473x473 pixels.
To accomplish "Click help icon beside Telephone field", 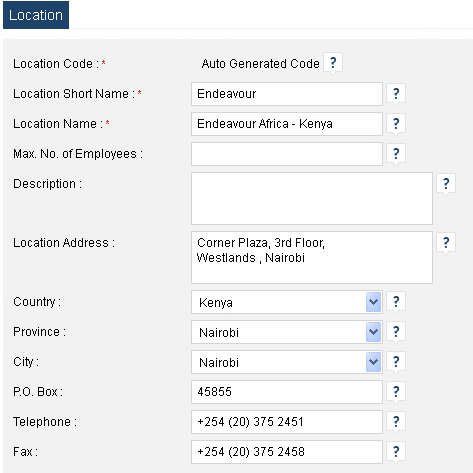I will coord(396,422).
